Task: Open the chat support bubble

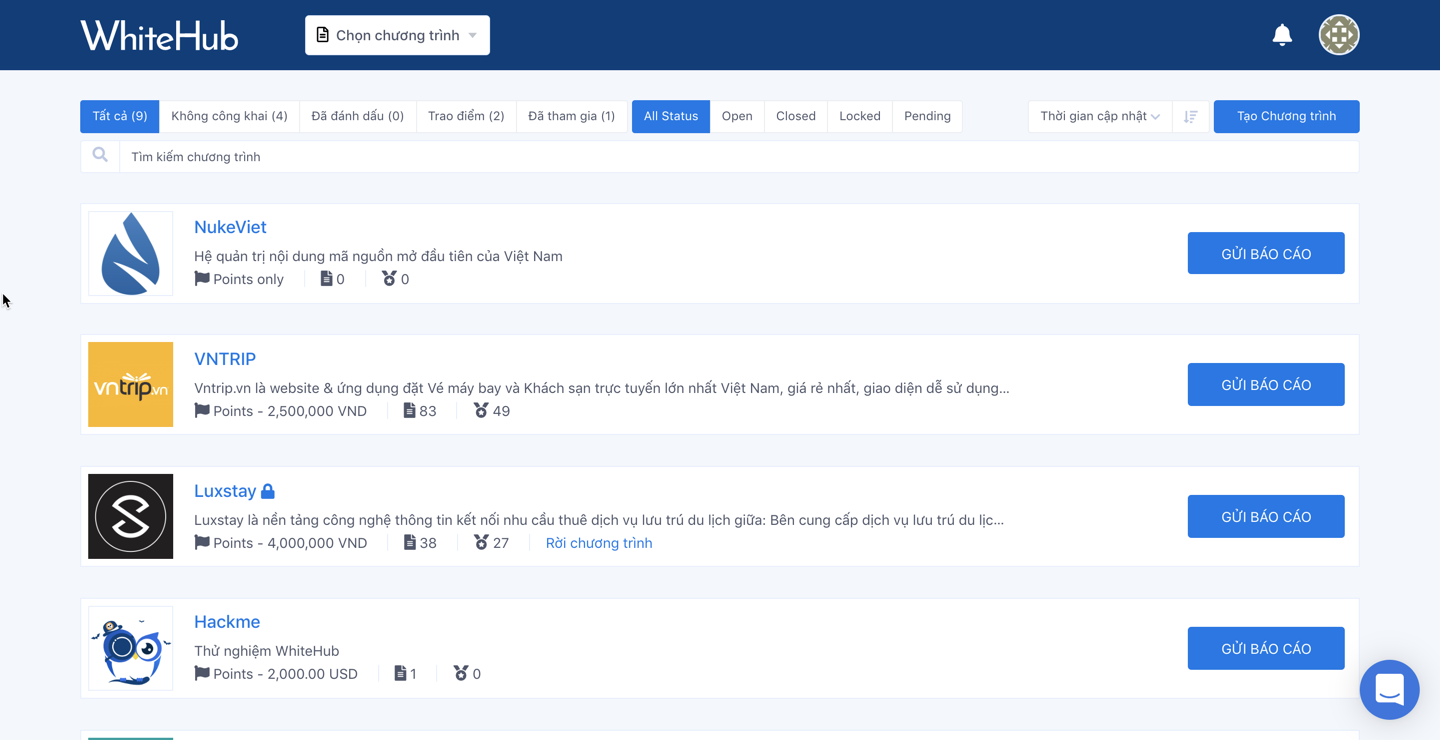Action: pyautogui.click(x=1389, y=689)
